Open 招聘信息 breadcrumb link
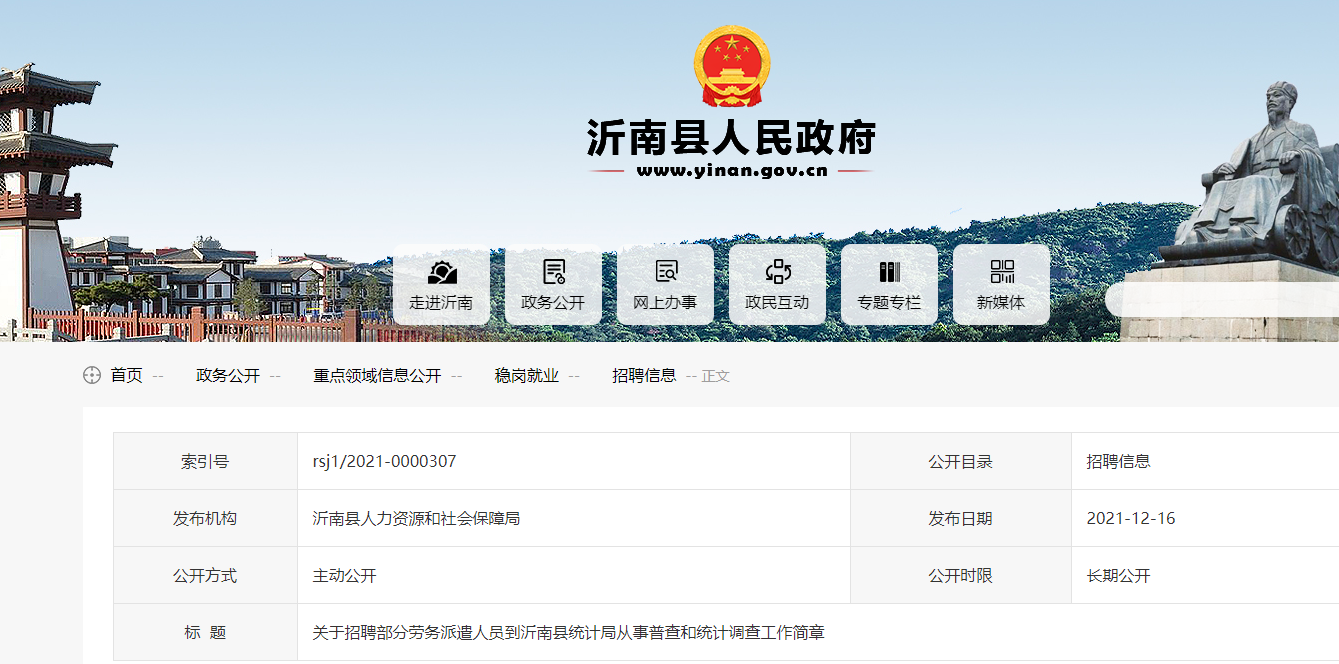Viewport: 1339px width, 664px height. pyautogui.click(x=644, y=376)
